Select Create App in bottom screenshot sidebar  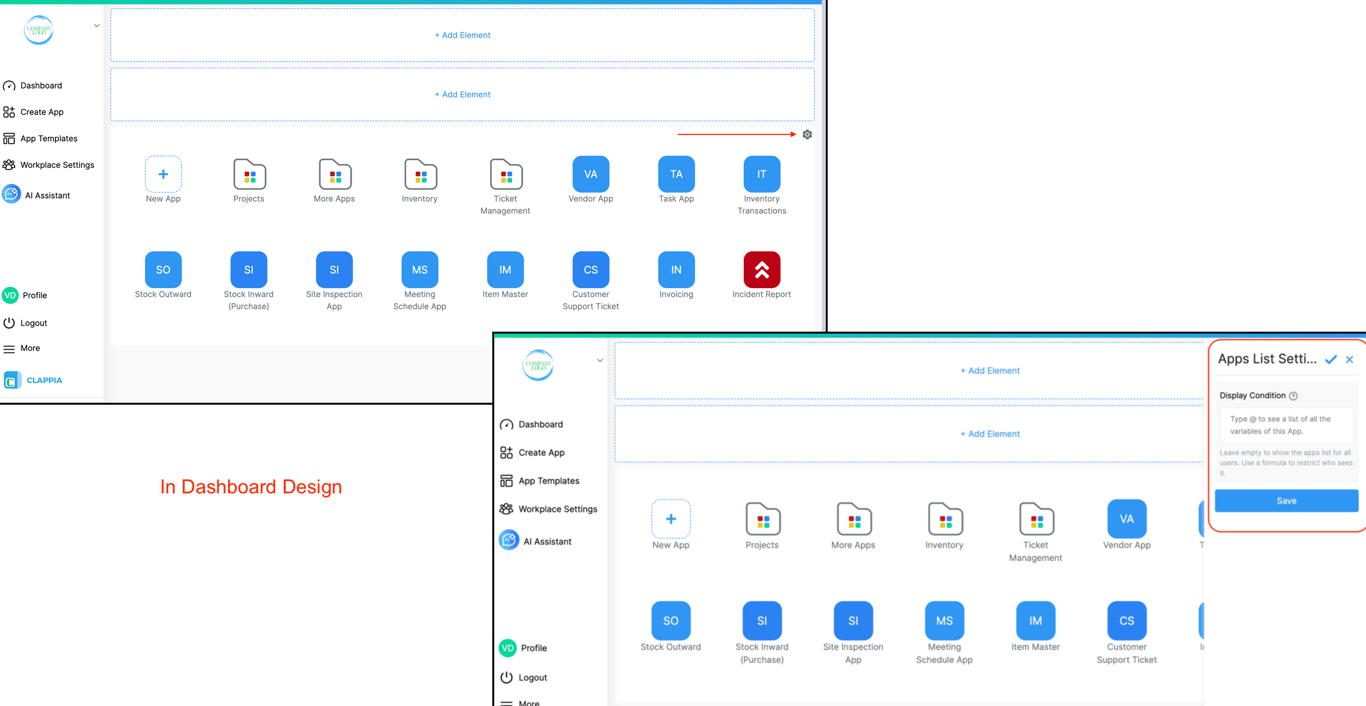(532, 453)
